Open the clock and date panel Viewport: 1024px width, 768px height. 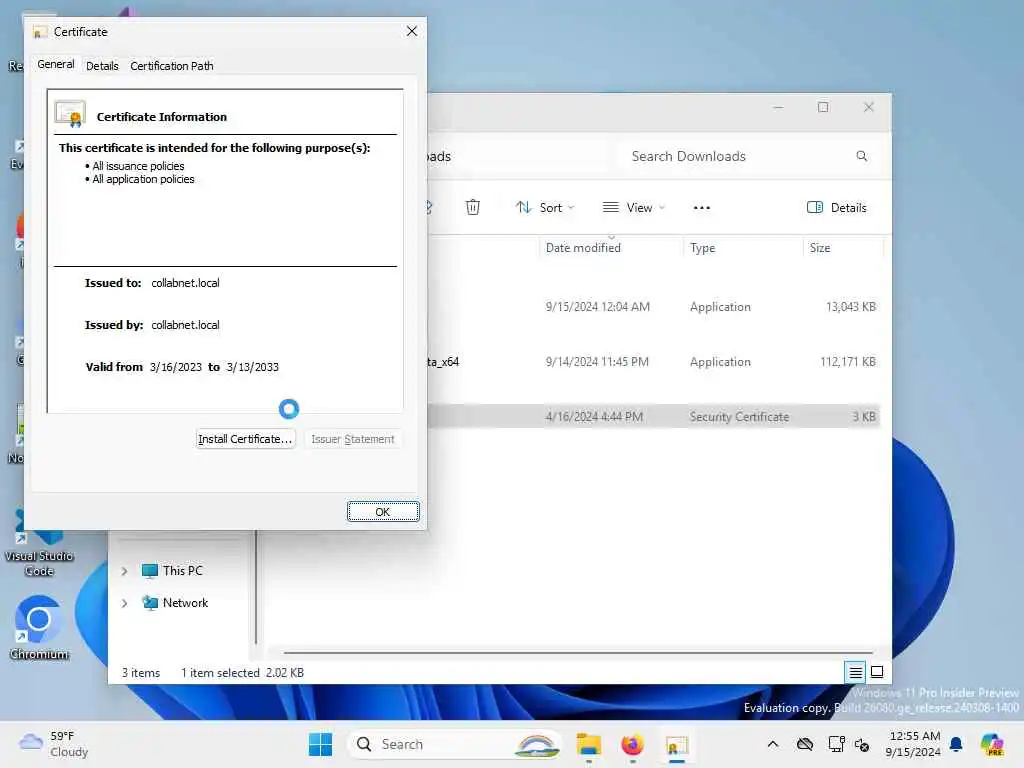914,744
